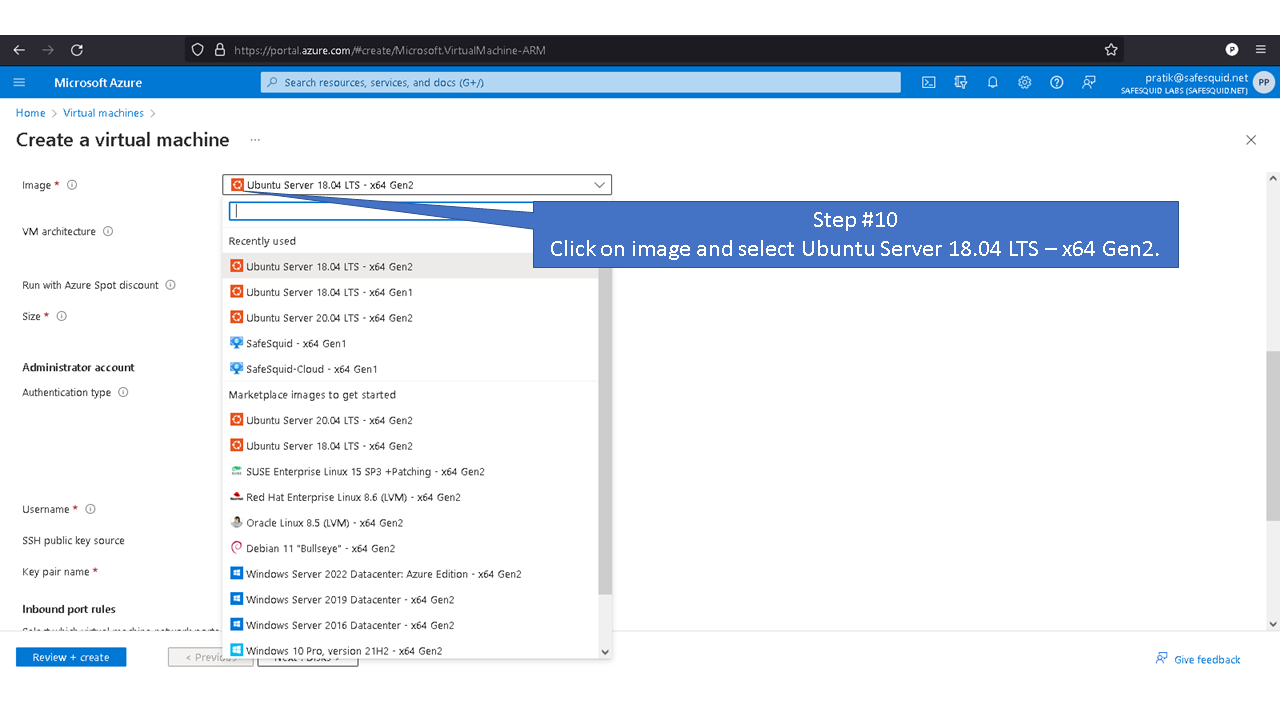Image resolution: width=1280 pixels, height=720 pixels.
Task: Click info icon for Azure Spot discount
Action: [x=170, y=285]
